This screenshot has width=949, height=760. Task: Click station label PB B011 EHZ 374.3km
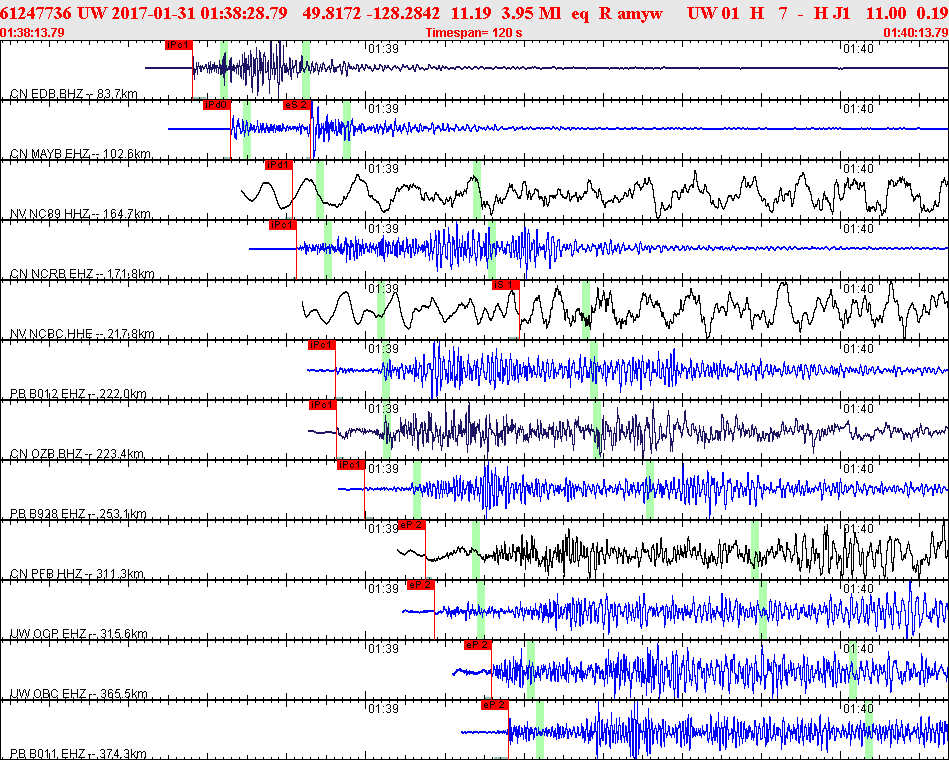[78, 753]
